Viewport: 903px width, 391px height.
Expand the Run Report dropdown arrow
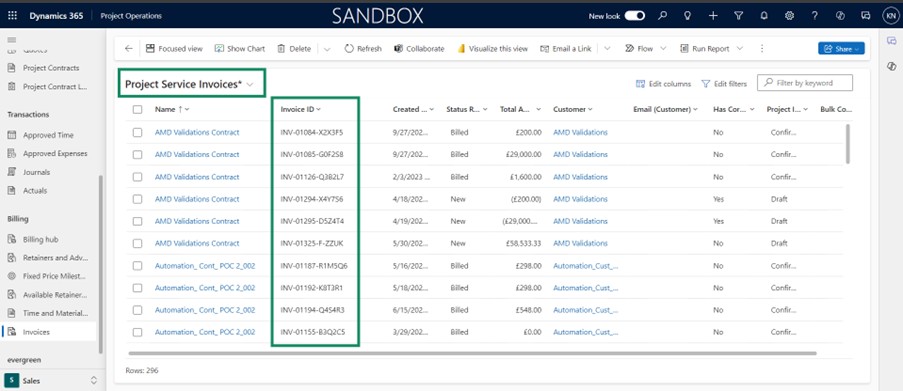click(x=740, y=49)
